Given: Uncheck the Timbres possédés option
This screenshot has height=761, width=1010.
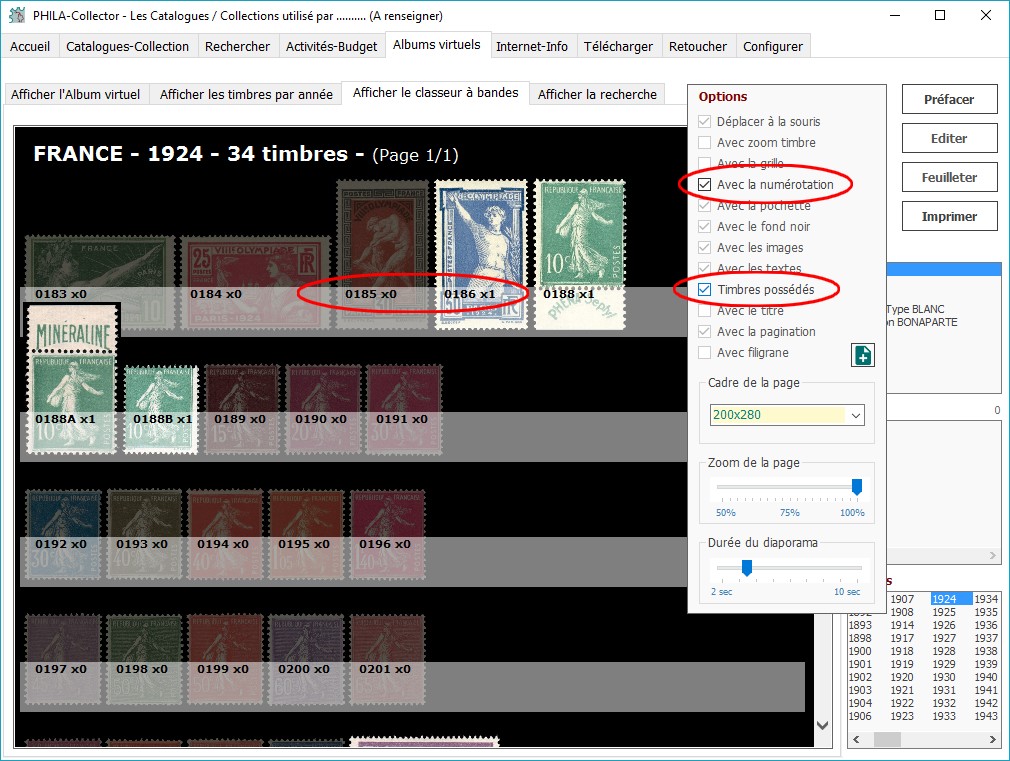Looking at the screenshot, I should click(x=705, y=290).
